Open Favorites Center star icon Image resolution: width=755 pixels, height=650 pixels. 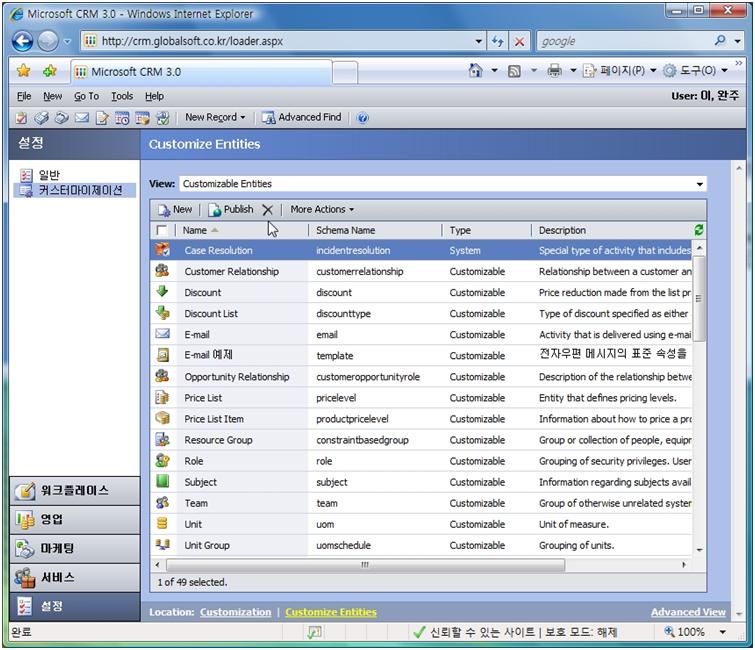(23, 72)
